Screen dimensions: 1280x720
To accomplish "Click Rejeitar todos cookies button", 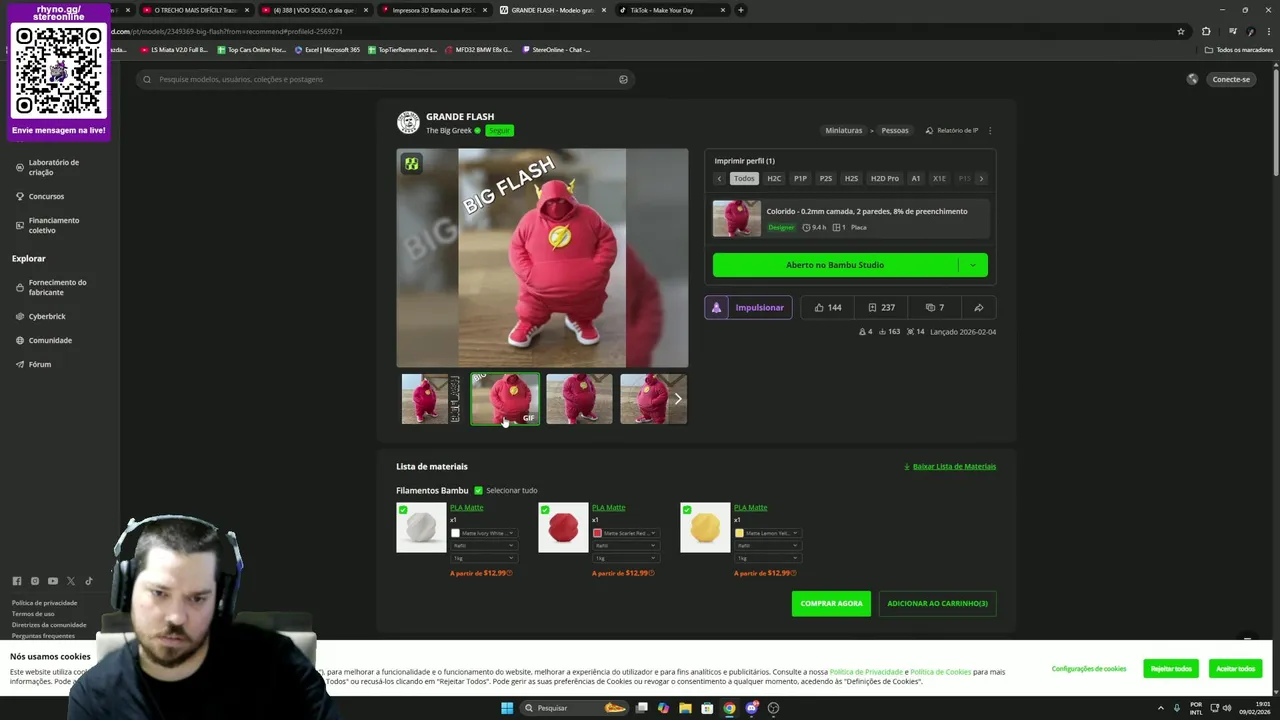I will click(1171, 668).
